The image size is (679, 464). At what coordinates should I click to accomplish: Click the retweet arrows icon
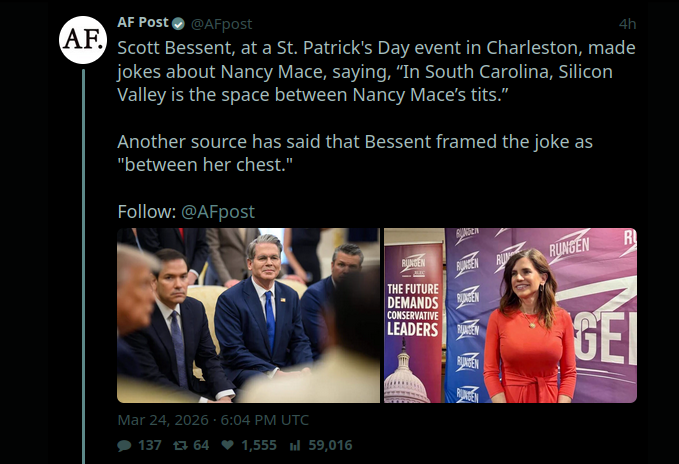point(181,445)
